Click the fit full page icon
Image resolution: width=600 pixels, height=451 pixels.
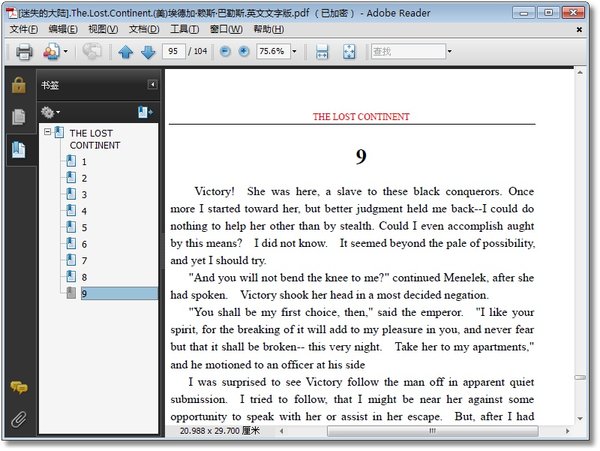[349, 52]
